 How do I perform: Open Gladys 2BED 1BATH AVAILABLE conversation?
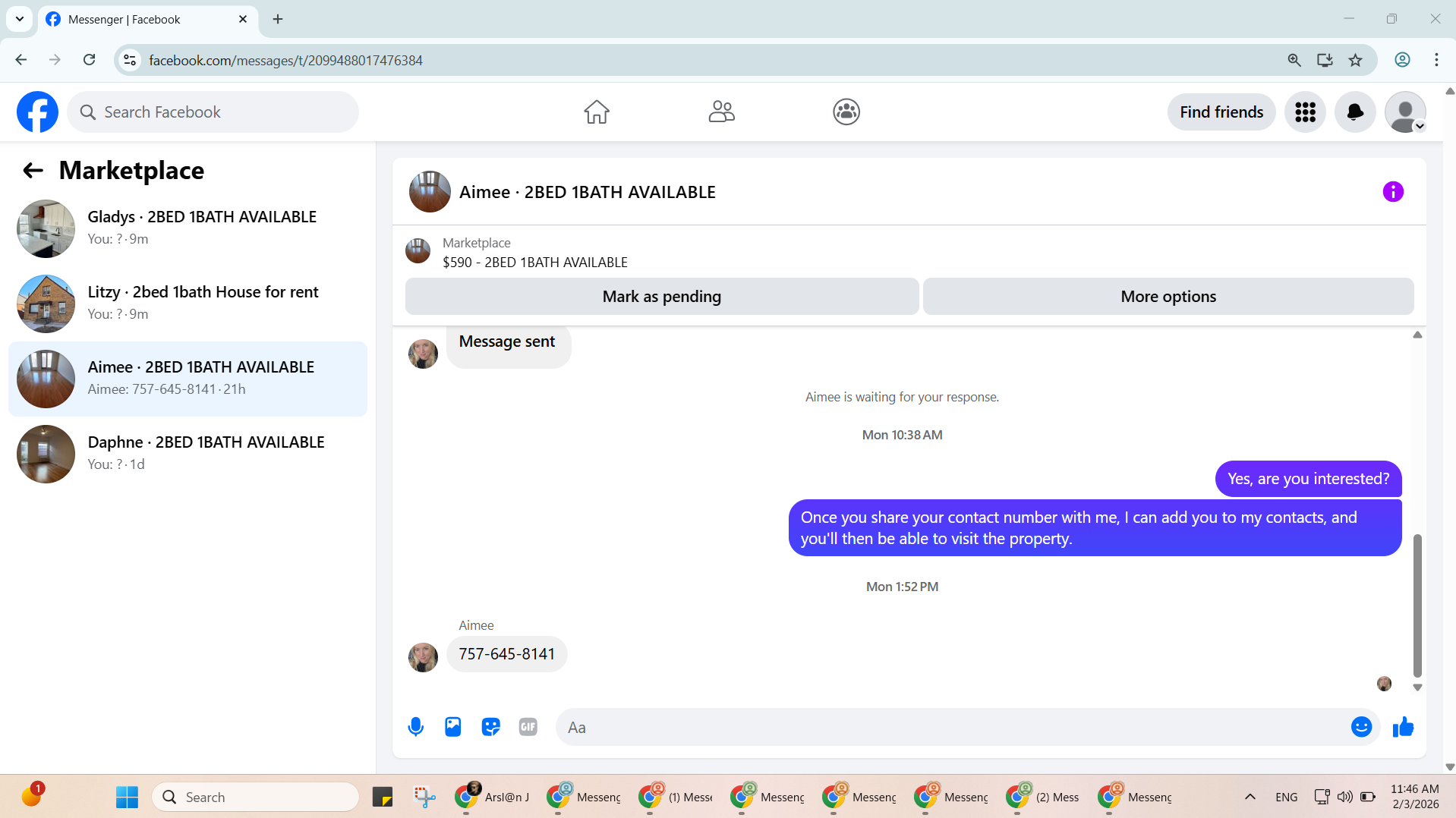188,228
